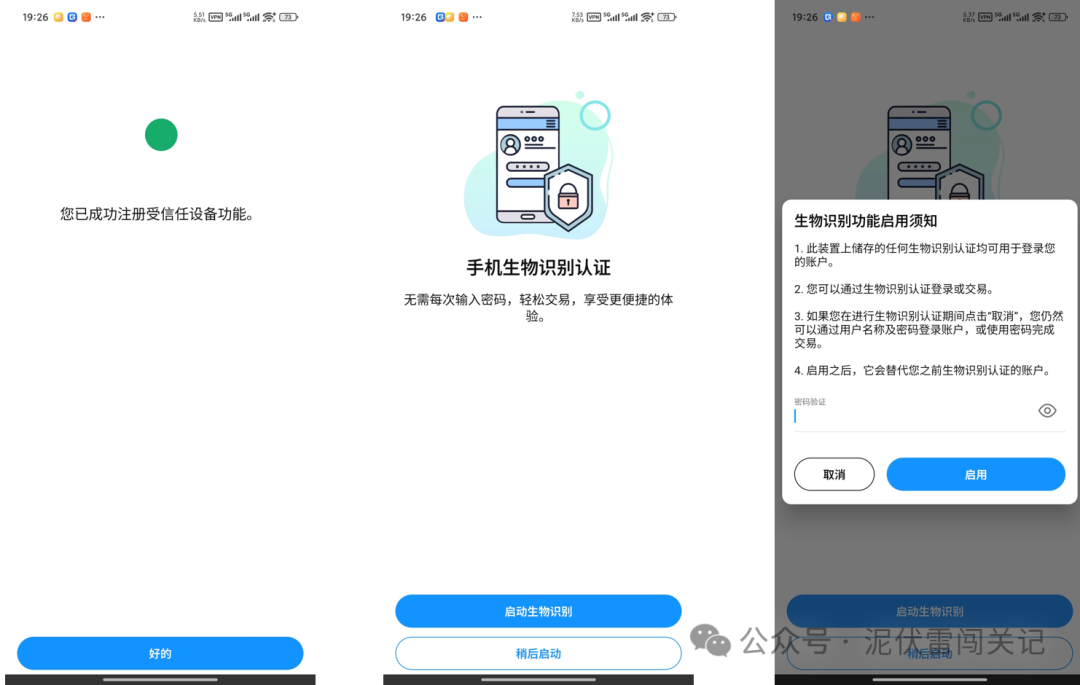Tap the 5G signal strength icon
This screenshot has height=685, width=1080.
tap(234, 17)
